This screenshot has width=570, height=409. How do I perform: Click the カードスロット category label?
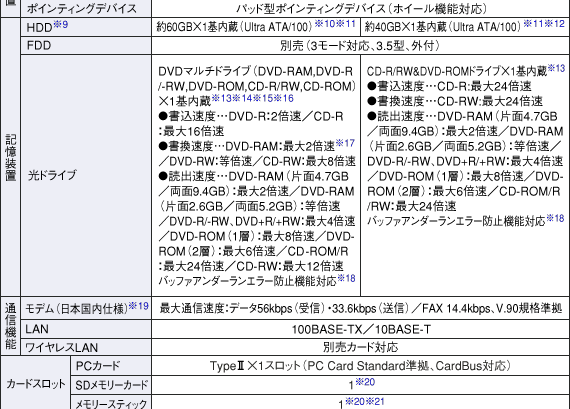(36, 384)
